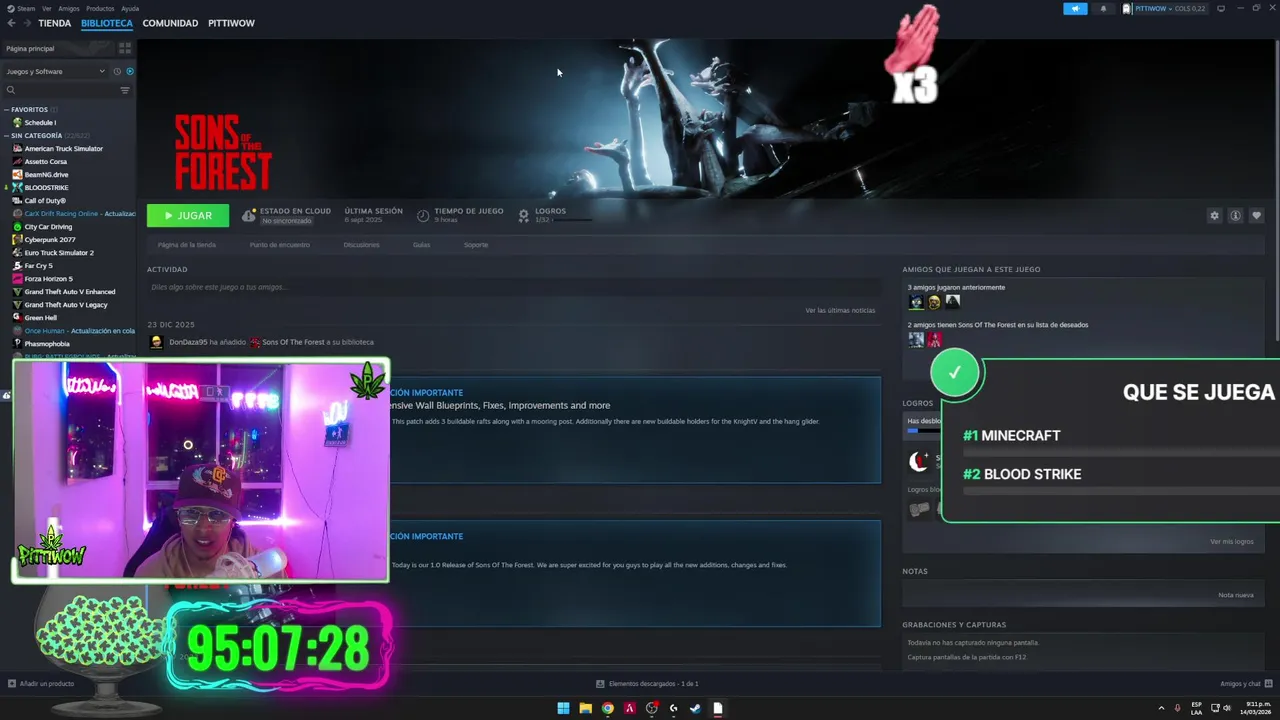Click the cloud status warning icon

point(248,215)
